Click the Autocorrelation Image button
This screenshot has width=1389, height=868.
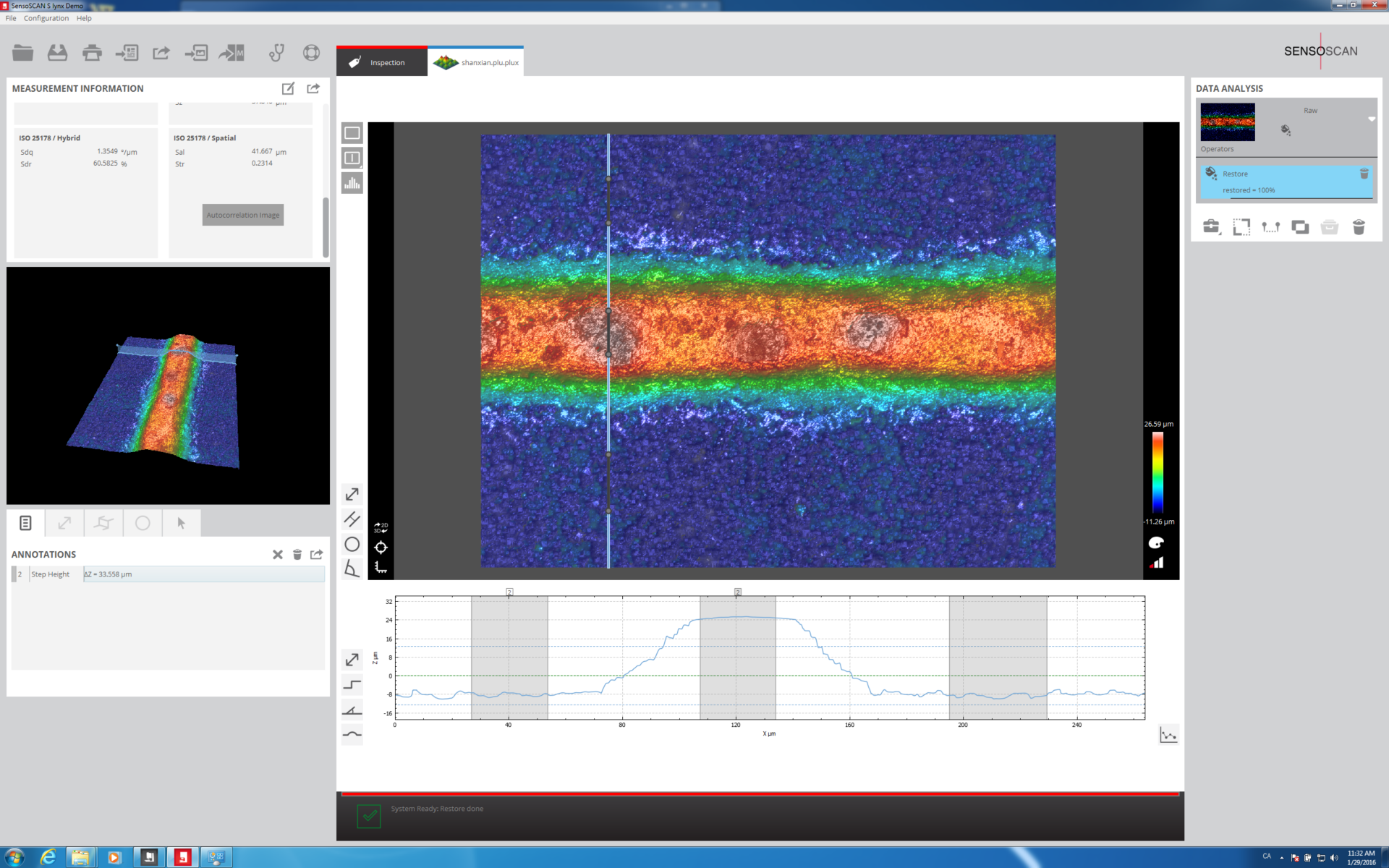click(x=243, y=215)
